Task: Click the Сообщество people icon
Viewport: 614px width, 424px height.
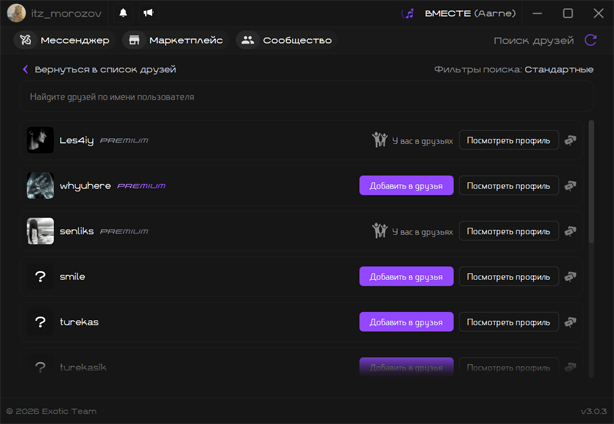Action: tap(248, 40)
